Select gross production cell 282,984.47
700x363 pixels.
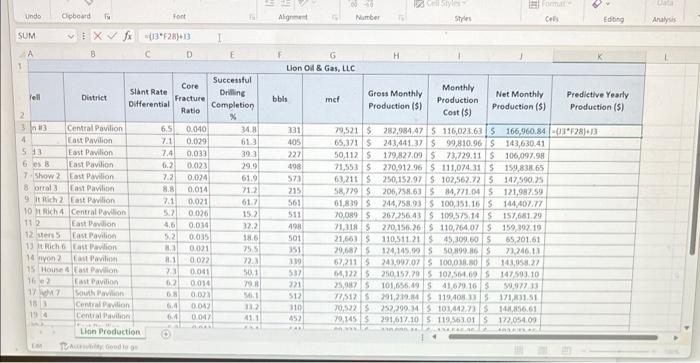[395, 131]
